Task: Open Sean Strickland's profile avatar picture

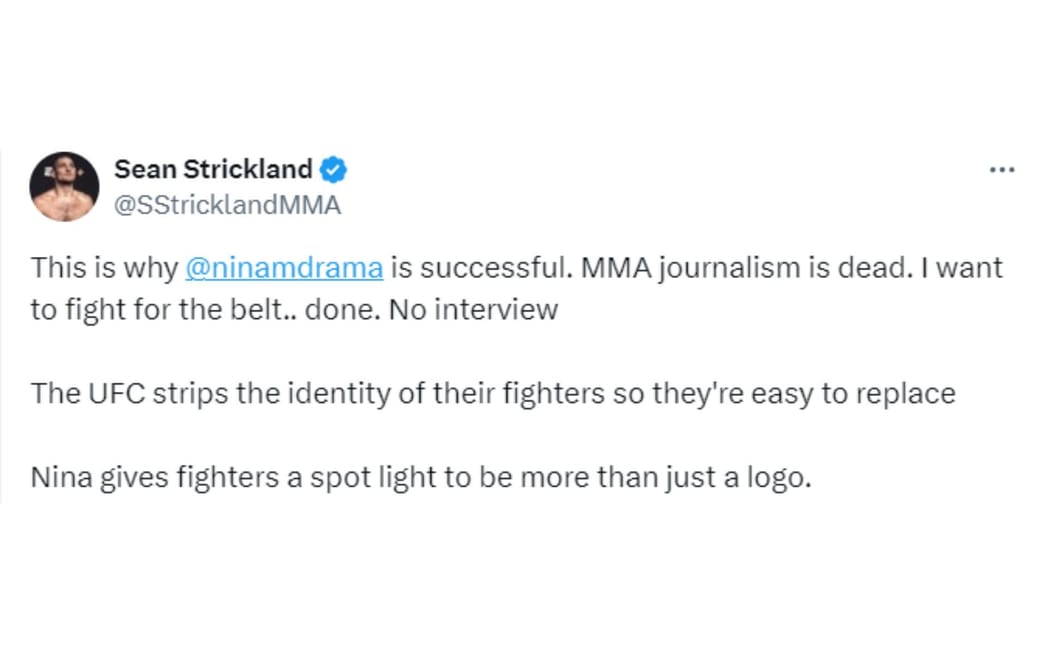Action: pos(64,187)
